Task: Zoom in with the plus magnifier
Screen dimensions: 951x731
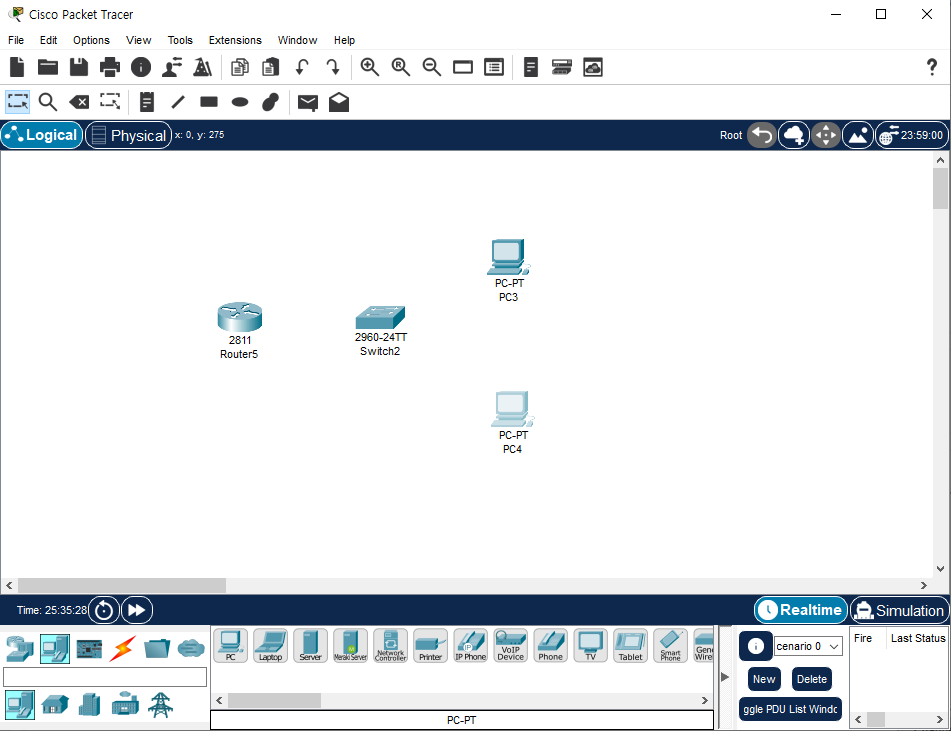Action: click(x=369, y=67)
